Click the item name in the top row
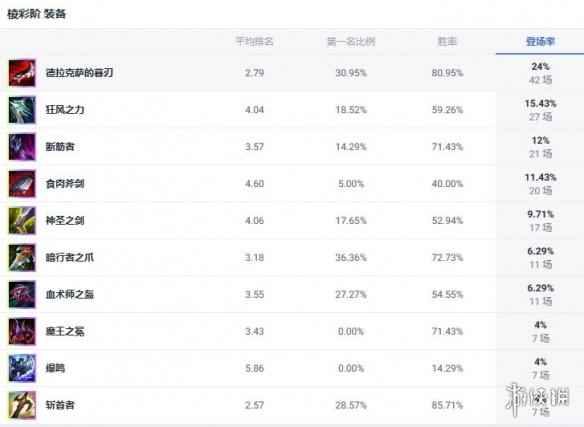This screenshot has height=427, width=584. (79, 73)
